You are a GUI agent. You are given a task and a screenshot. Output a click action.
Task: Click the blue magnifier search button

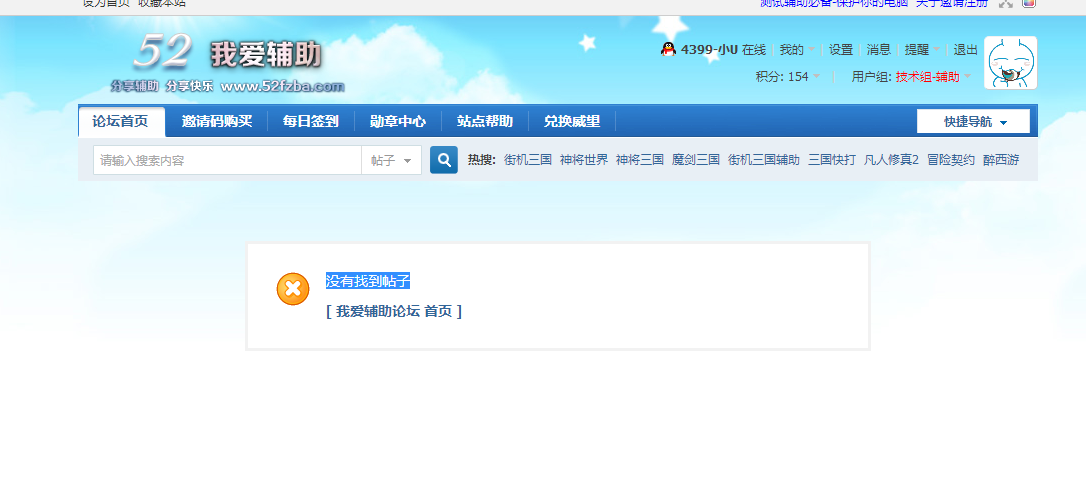click(x=444, y=160)
